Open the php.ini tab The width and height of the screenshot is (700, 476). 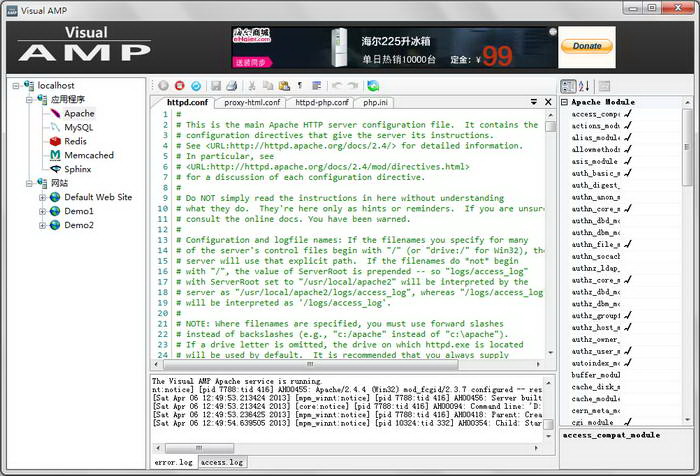(x=375, y=103)
